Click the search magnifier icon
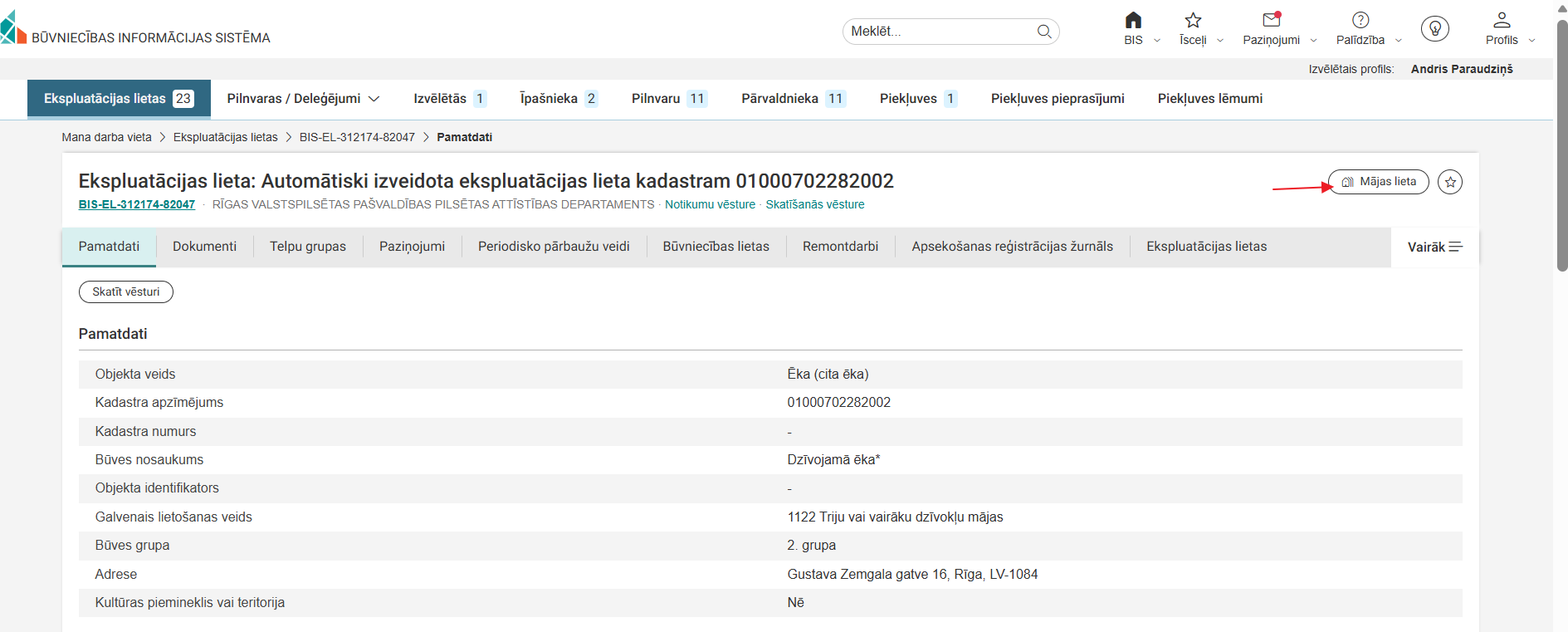This screenshot has width=1568, height=632. click(x=1044, y=32)
